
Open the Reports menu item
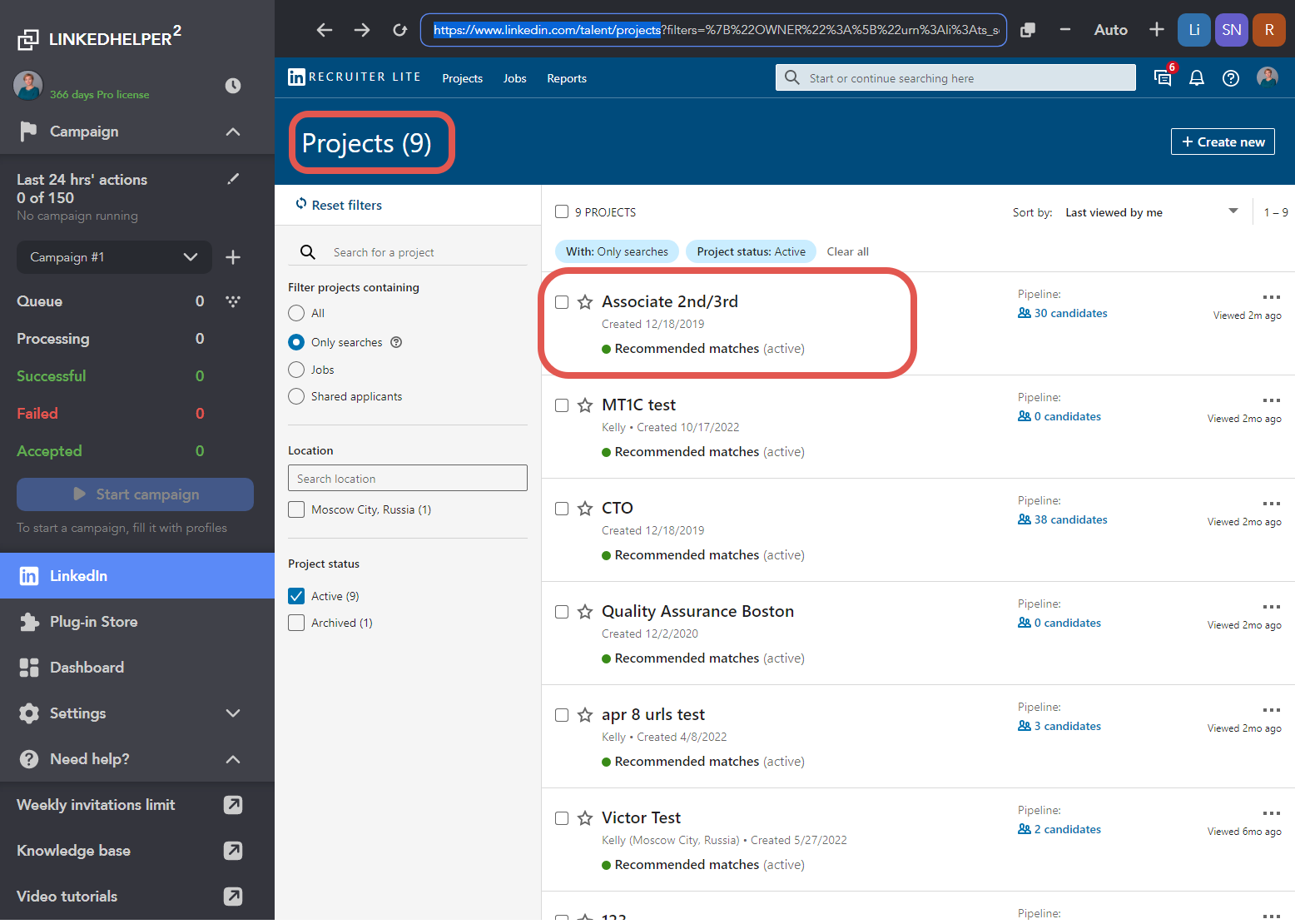pyautogui.click(x=567, y=78)
